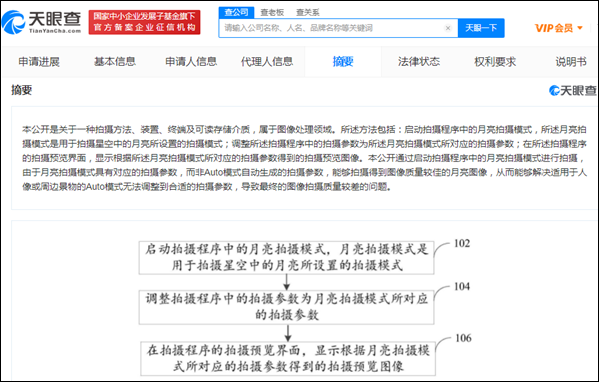599x383 pixels.
Task: Click the red government fund badge banner
Action: pyautogui.click(x=144, y=22)
